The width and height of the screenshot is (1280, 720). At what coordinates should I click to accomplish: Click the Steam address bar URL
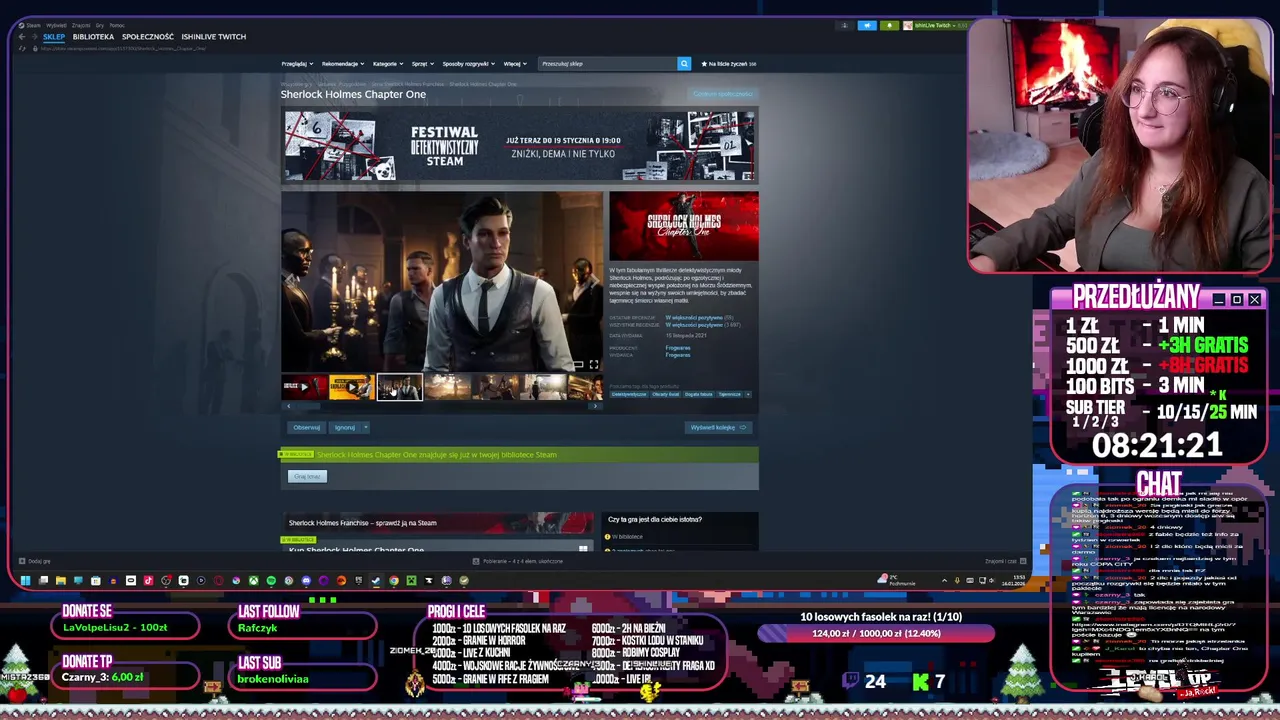pos(125,48)
